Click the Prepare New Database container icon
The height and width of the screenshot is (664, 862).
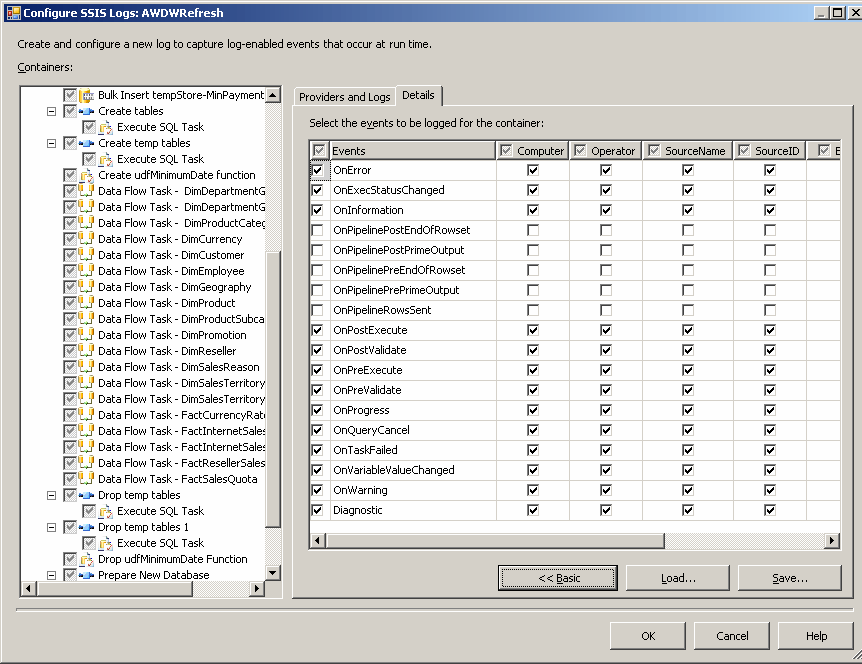[x=86, y=575]
